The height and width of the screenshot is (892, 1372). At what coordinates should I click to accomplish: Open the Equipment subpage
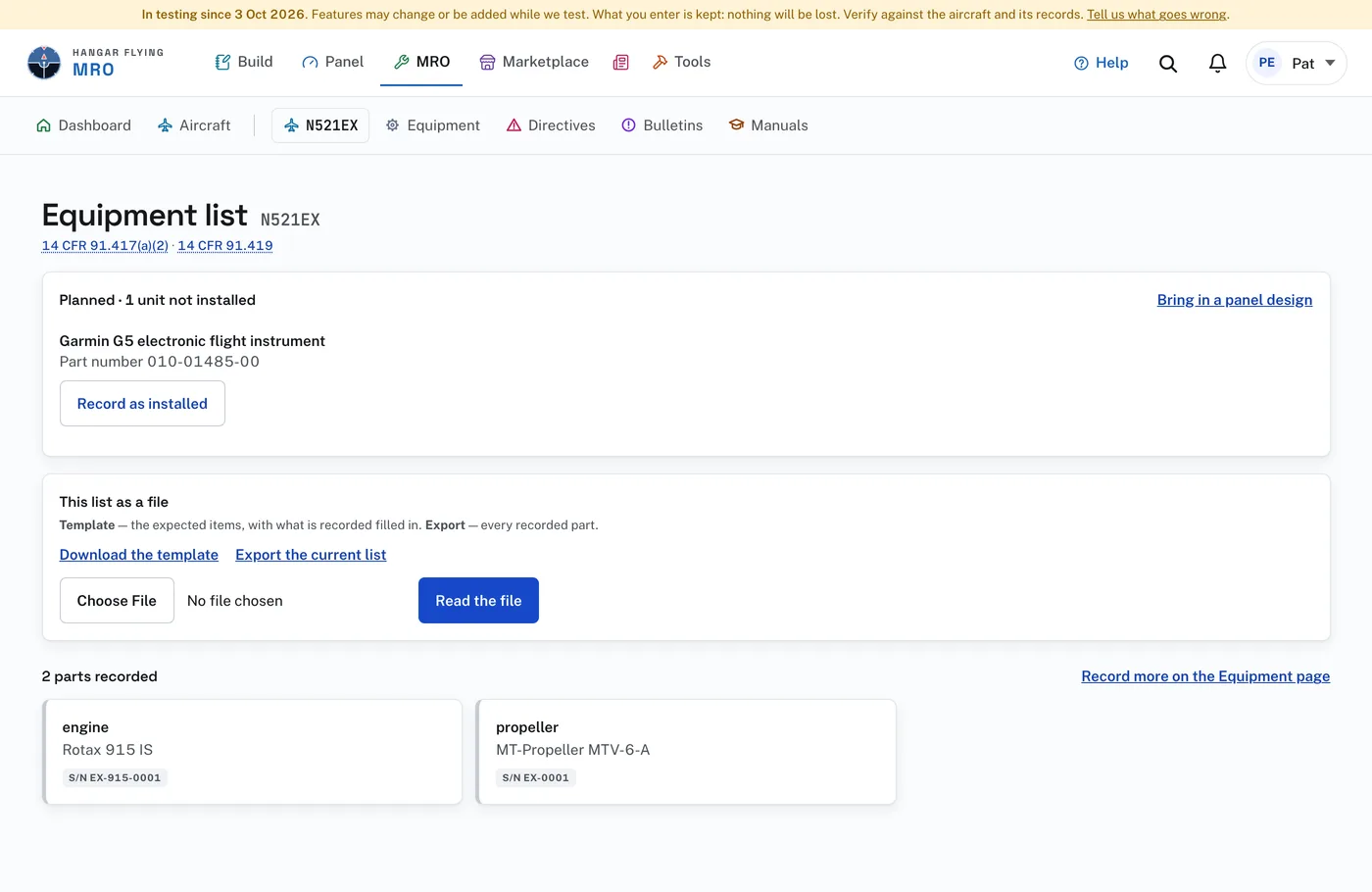[432, 125]
